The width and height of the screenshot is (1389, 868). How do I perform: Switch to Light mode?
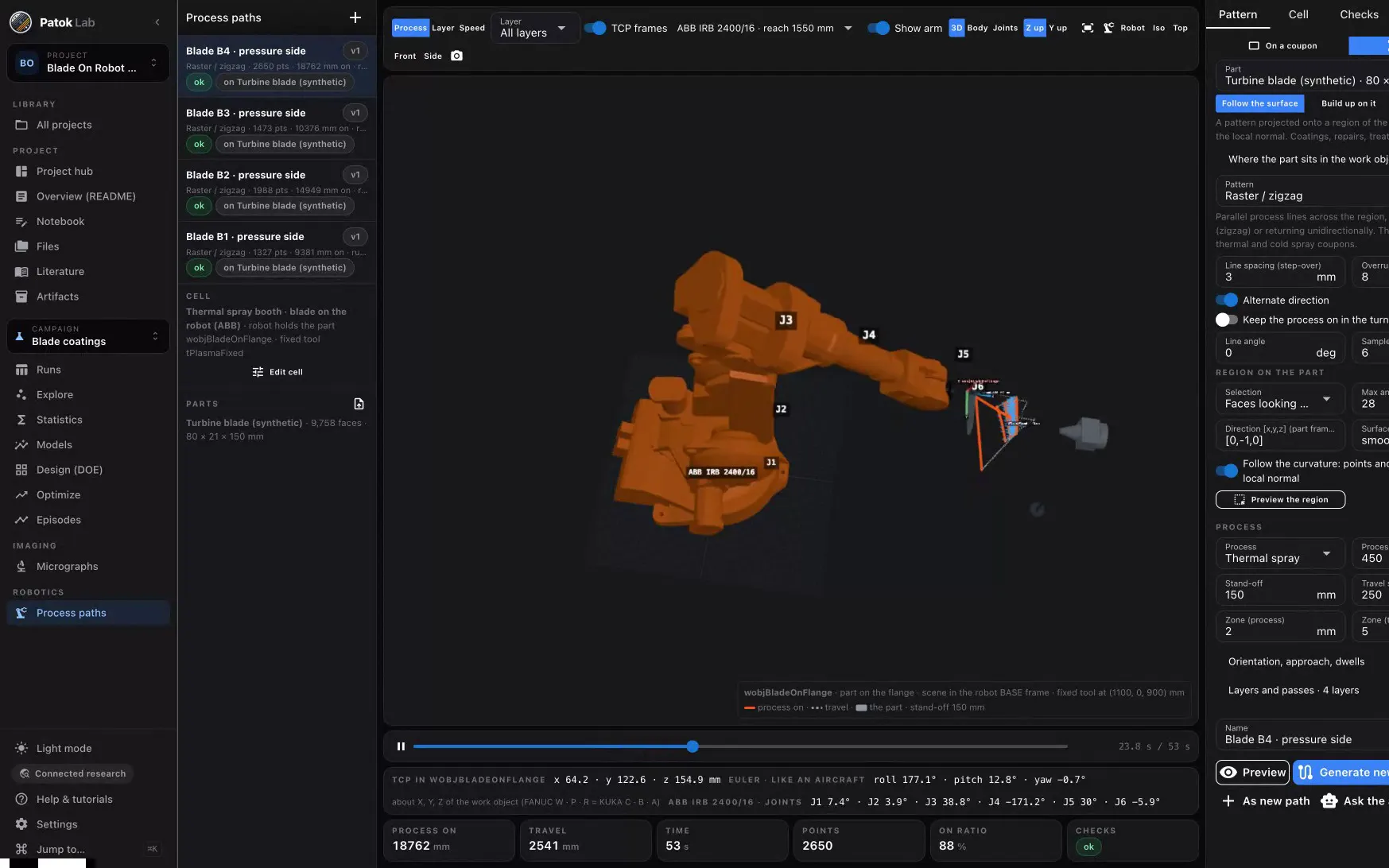click(x=87, y=749)
